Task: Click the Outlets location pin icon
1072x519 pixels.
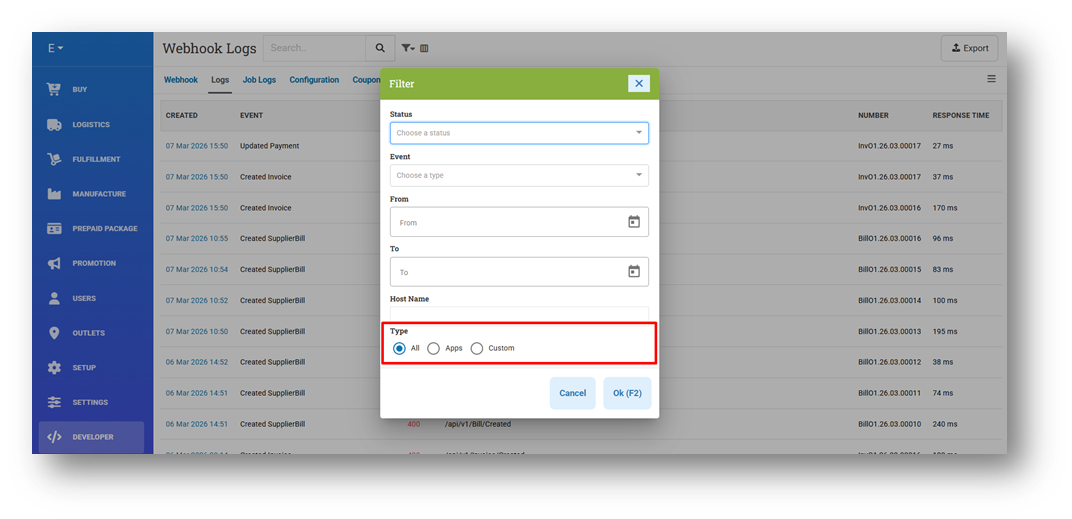Action: pyautogui.click(x=54, y=333)
